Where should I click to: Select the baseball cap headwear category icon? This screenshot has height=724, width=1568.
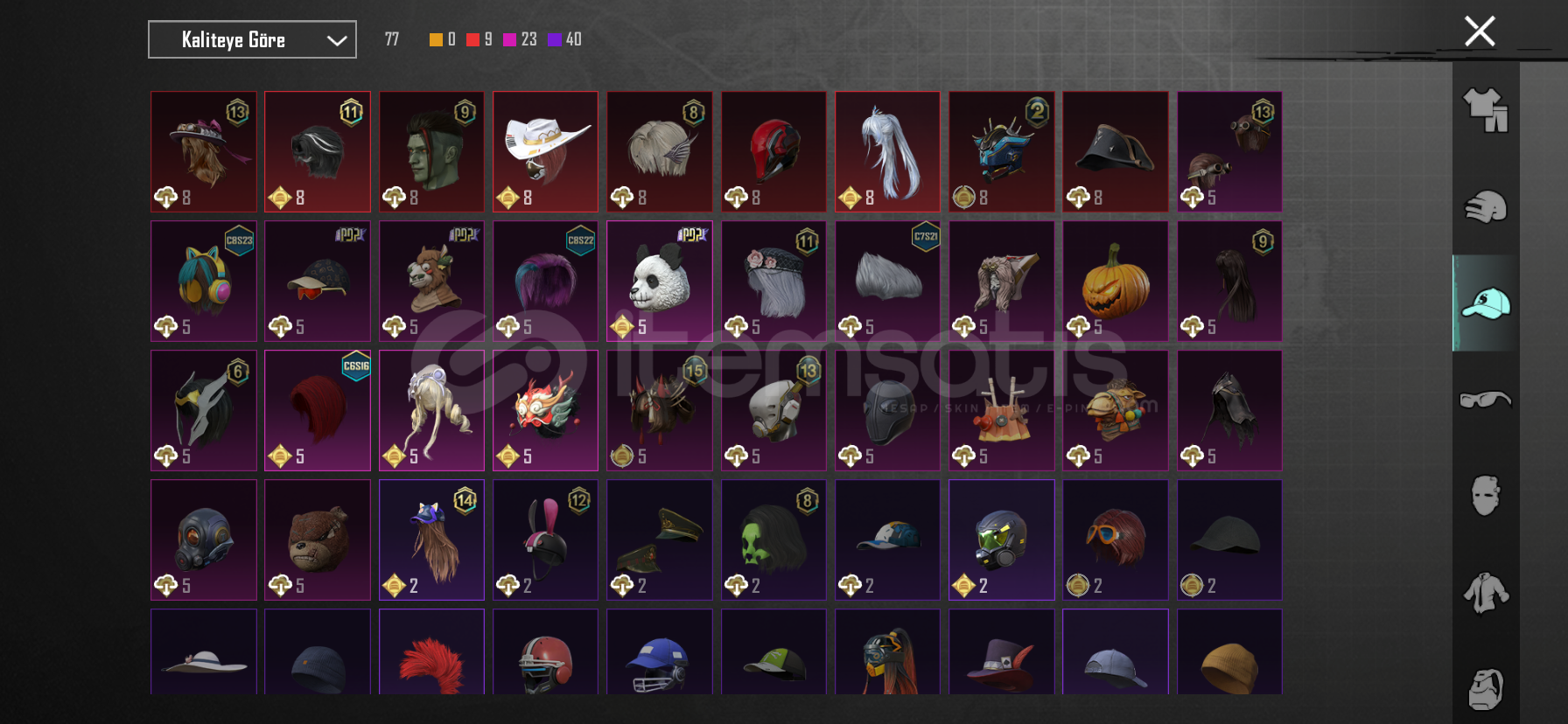coord(1486,303)
